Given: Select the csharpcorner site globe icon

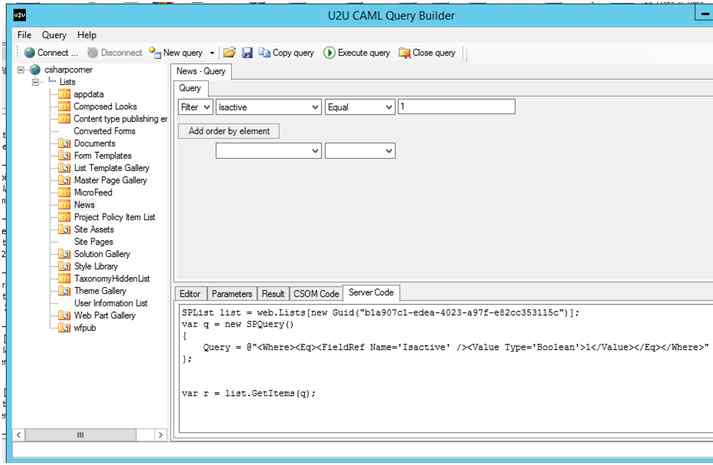Looking at the screenshot, I should (x=35, y=70).
